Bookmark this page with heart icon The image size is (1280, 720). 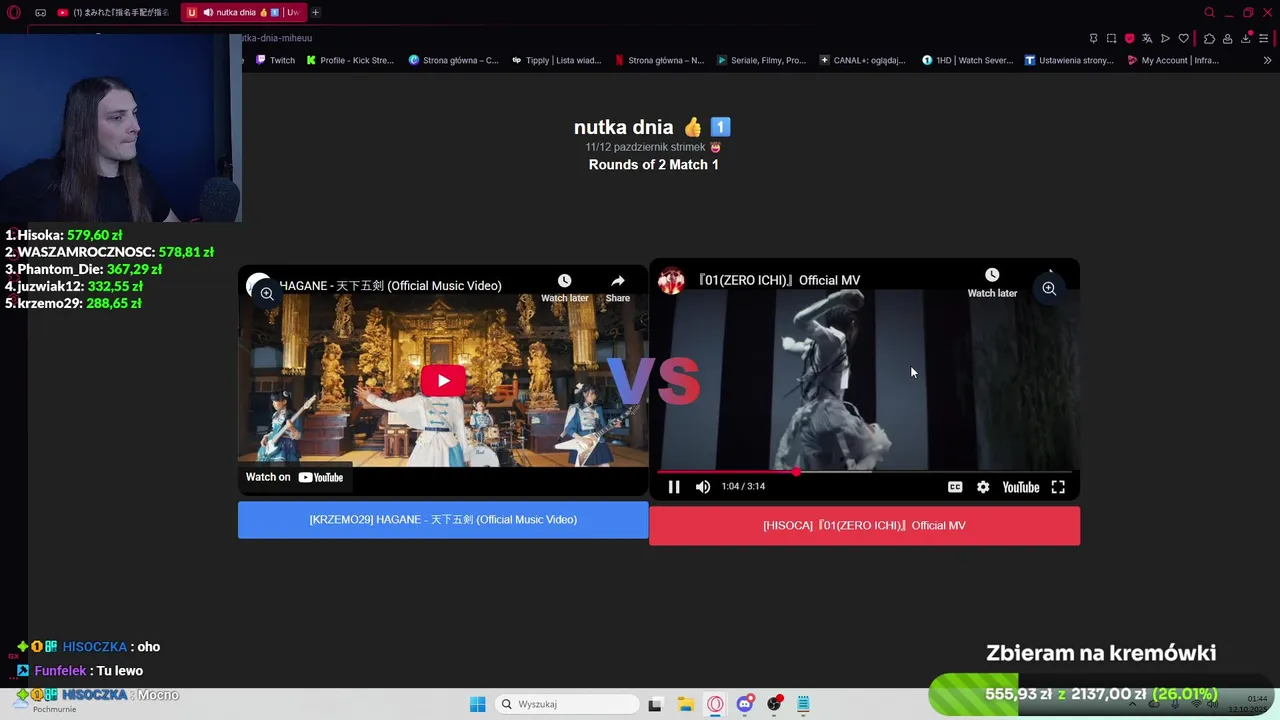pyautogui.click(x=1184, y=38)
